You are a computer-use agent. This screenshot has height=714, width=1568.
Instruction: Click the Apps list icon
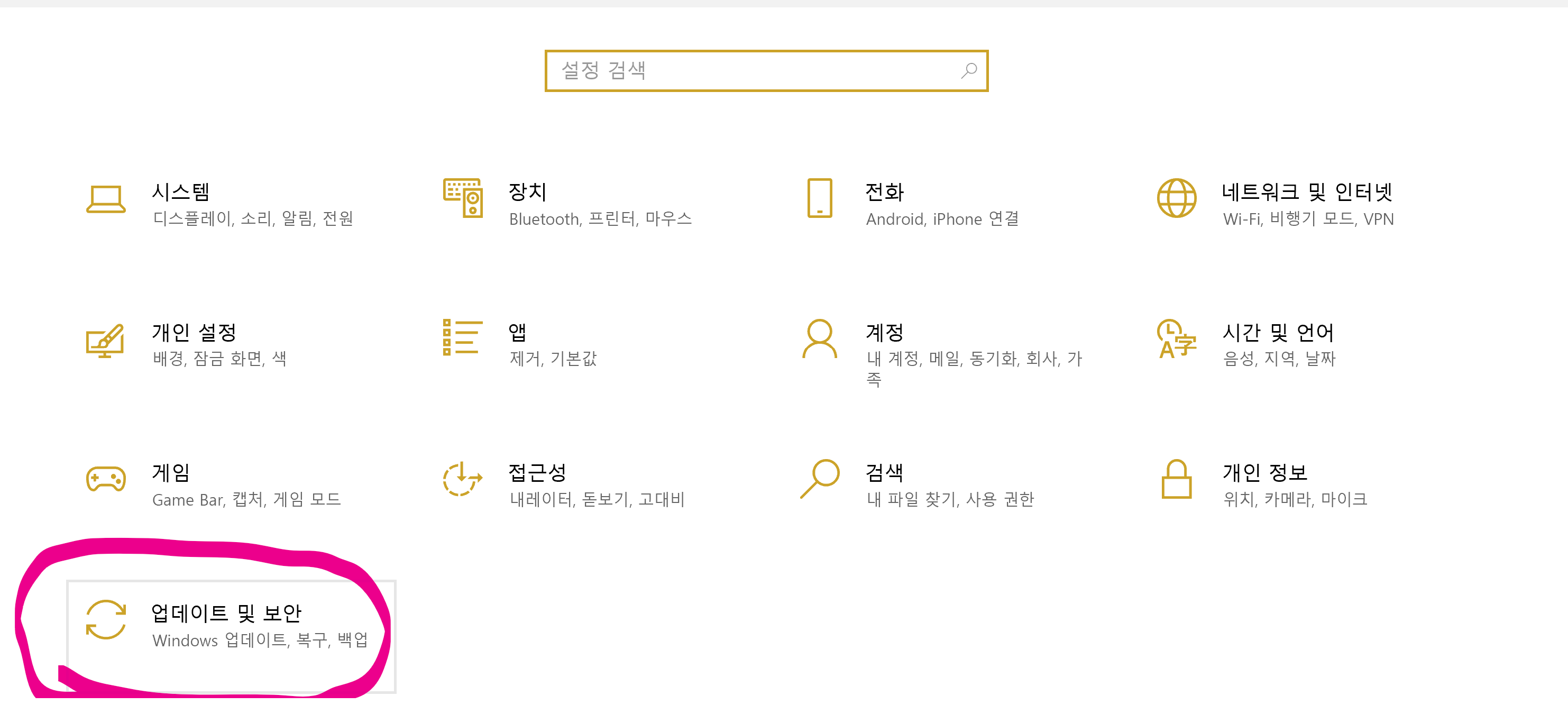[x=463, y=337]
